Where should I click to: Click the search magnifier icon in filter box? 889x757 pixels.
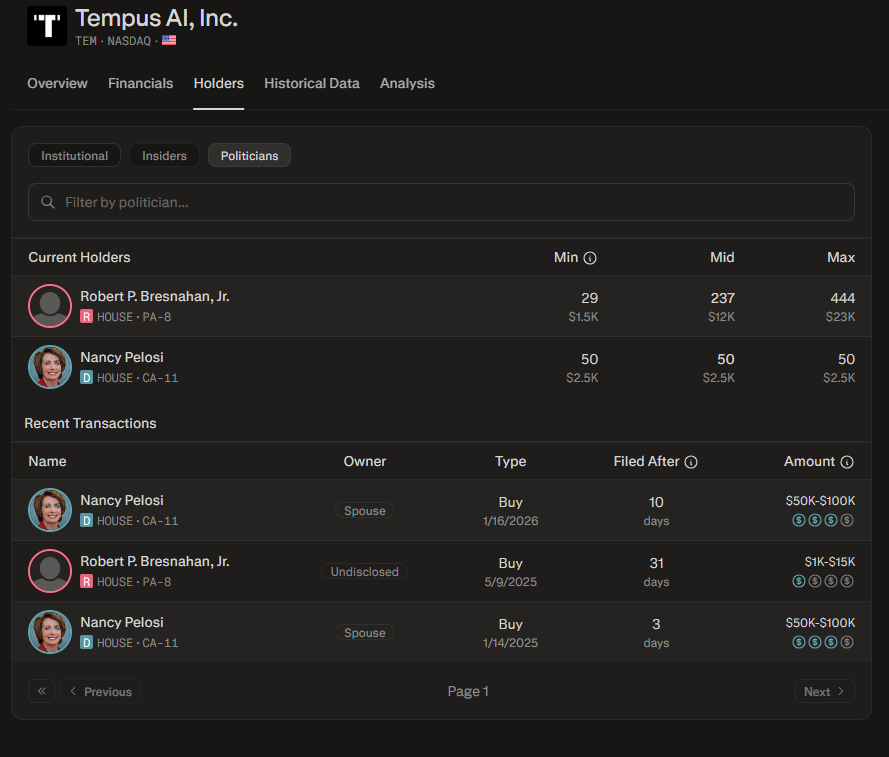point(48,202)
